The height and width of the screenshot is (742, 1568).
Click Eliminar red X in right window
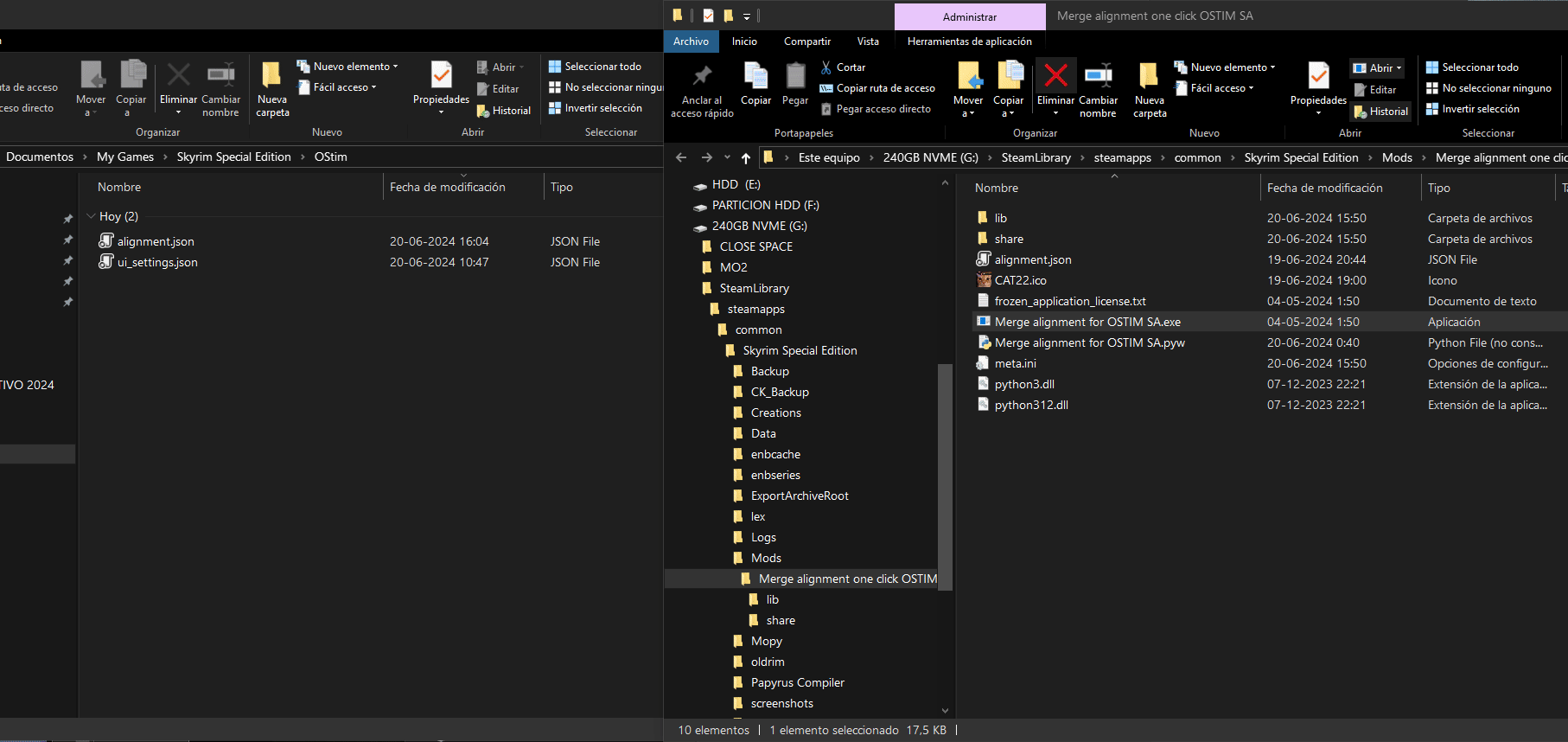pos(1055,76)
